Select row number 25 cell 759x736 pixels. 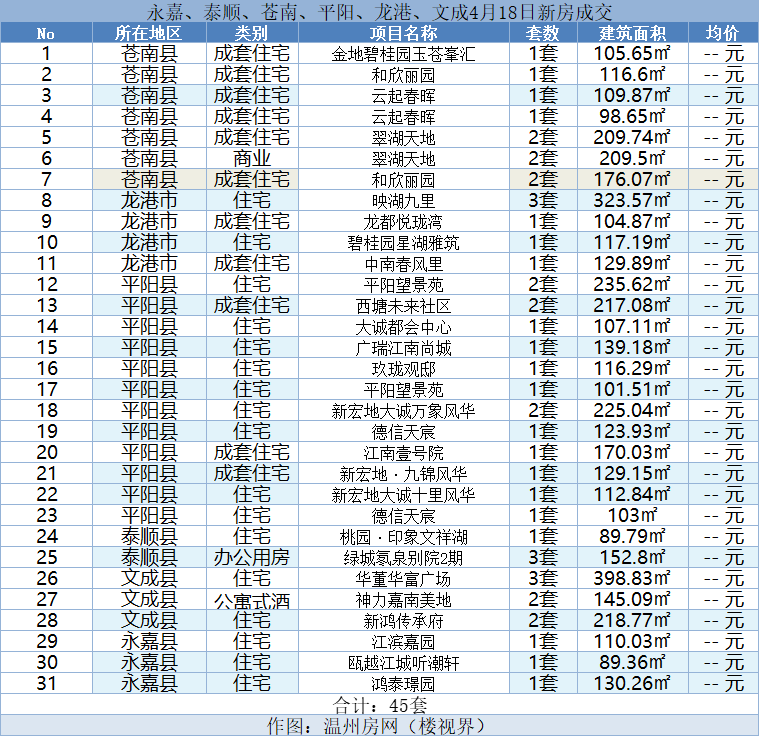[46, 558]
